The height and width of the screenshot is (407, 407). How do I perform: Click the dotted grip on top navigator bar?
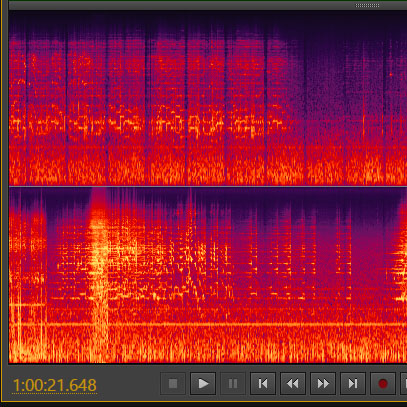(367, 5)
